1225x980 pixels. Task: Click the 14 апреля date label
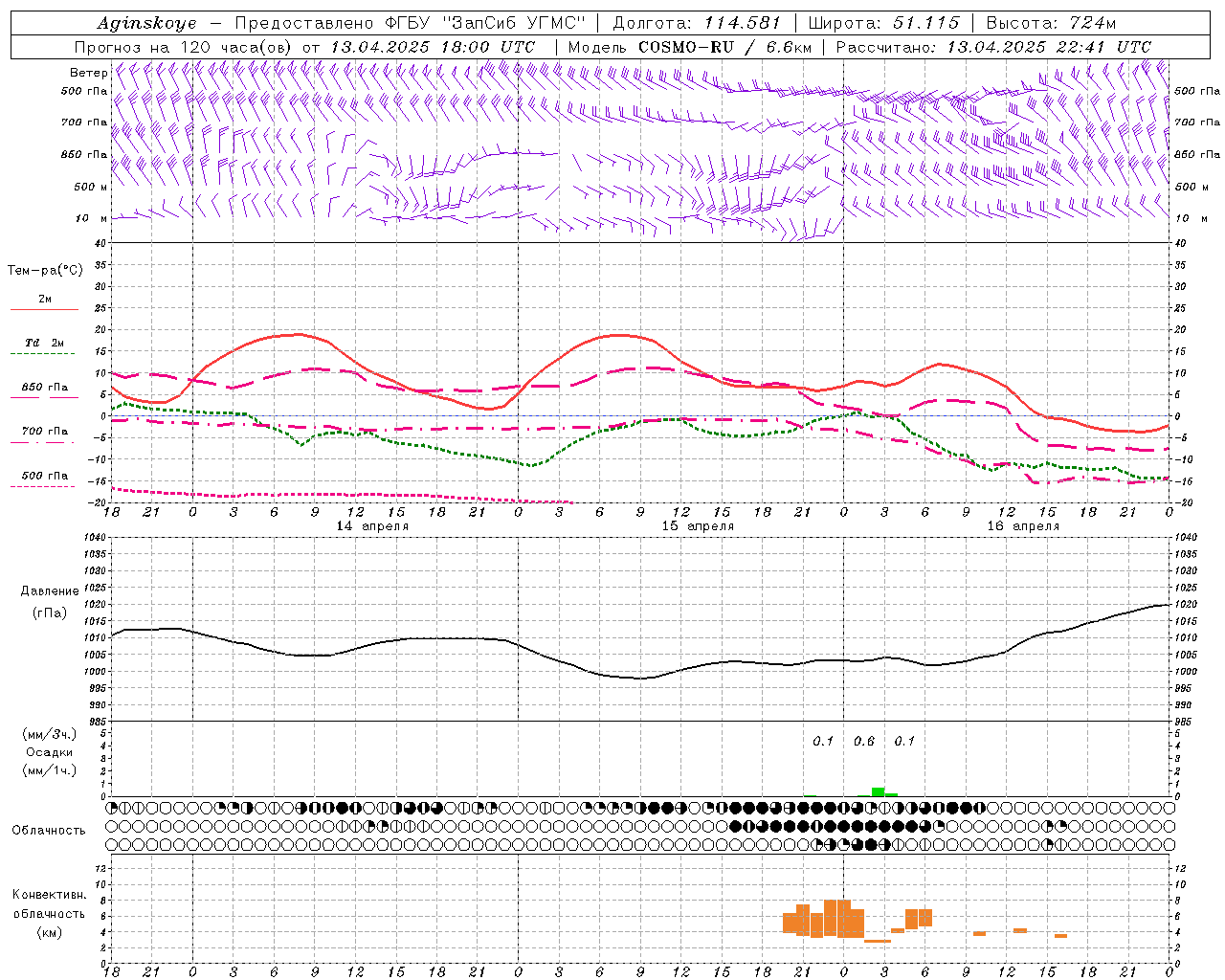coord(372,526)
